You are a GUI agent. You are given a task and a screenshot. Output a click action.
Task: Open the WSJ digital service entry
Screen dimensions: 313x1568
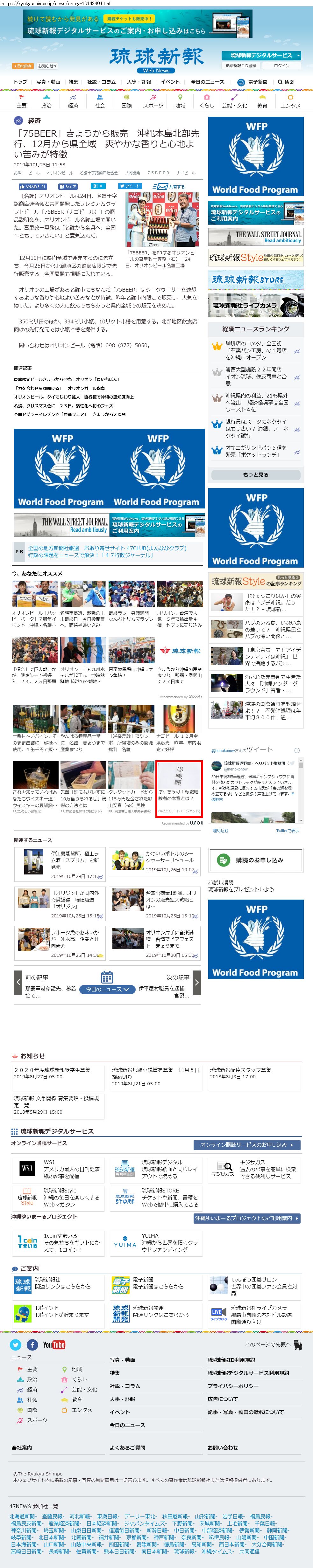(59, 1169)
